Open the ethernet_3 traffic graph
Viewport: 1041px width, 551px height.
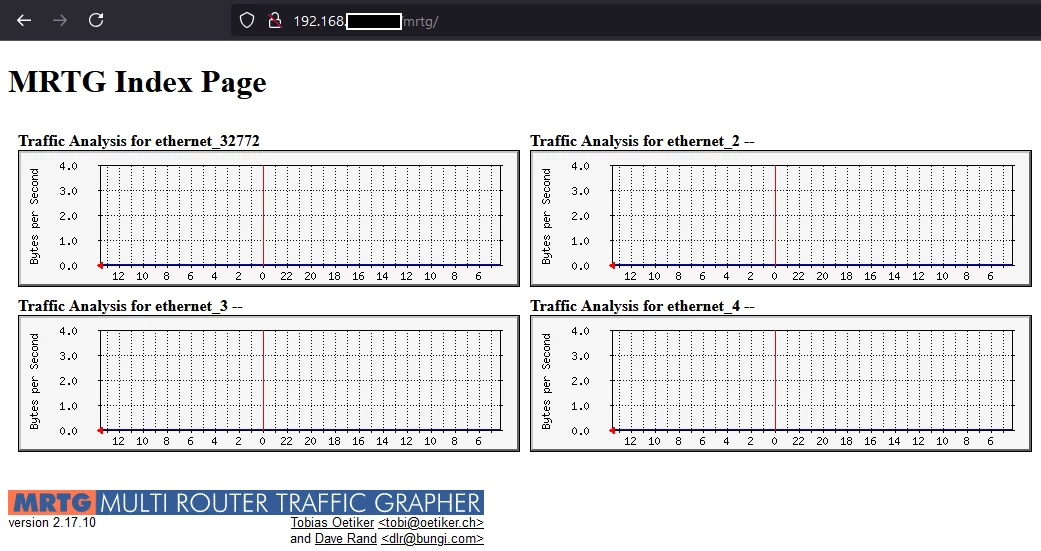tap(268, 384)
